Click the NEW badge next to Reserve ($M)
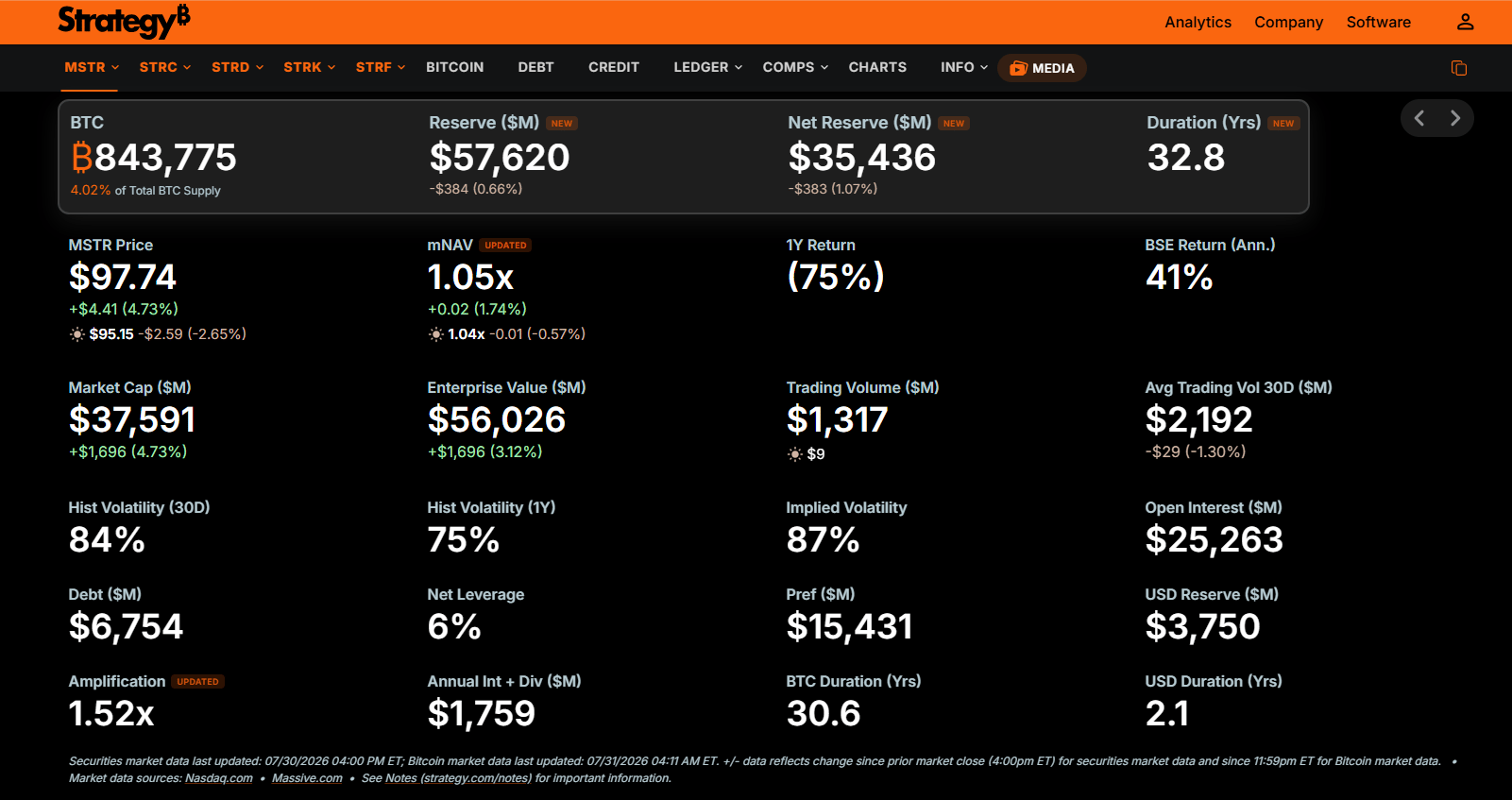Screen dimensions: 1512x800 562,124
